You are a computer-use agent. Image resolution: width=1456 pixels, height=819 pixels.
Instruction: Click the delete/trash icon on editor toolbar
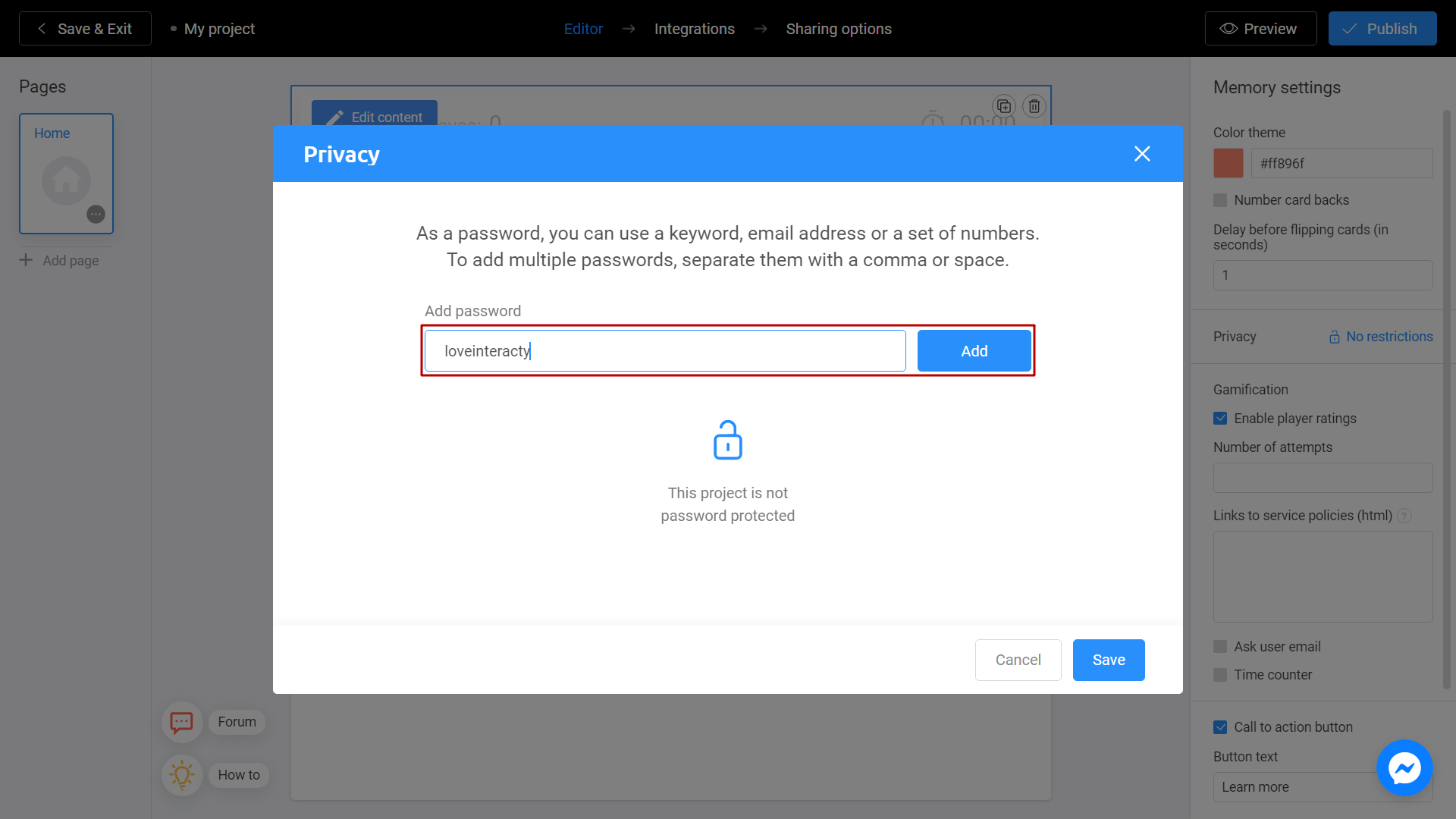(x=1034, y=106)
